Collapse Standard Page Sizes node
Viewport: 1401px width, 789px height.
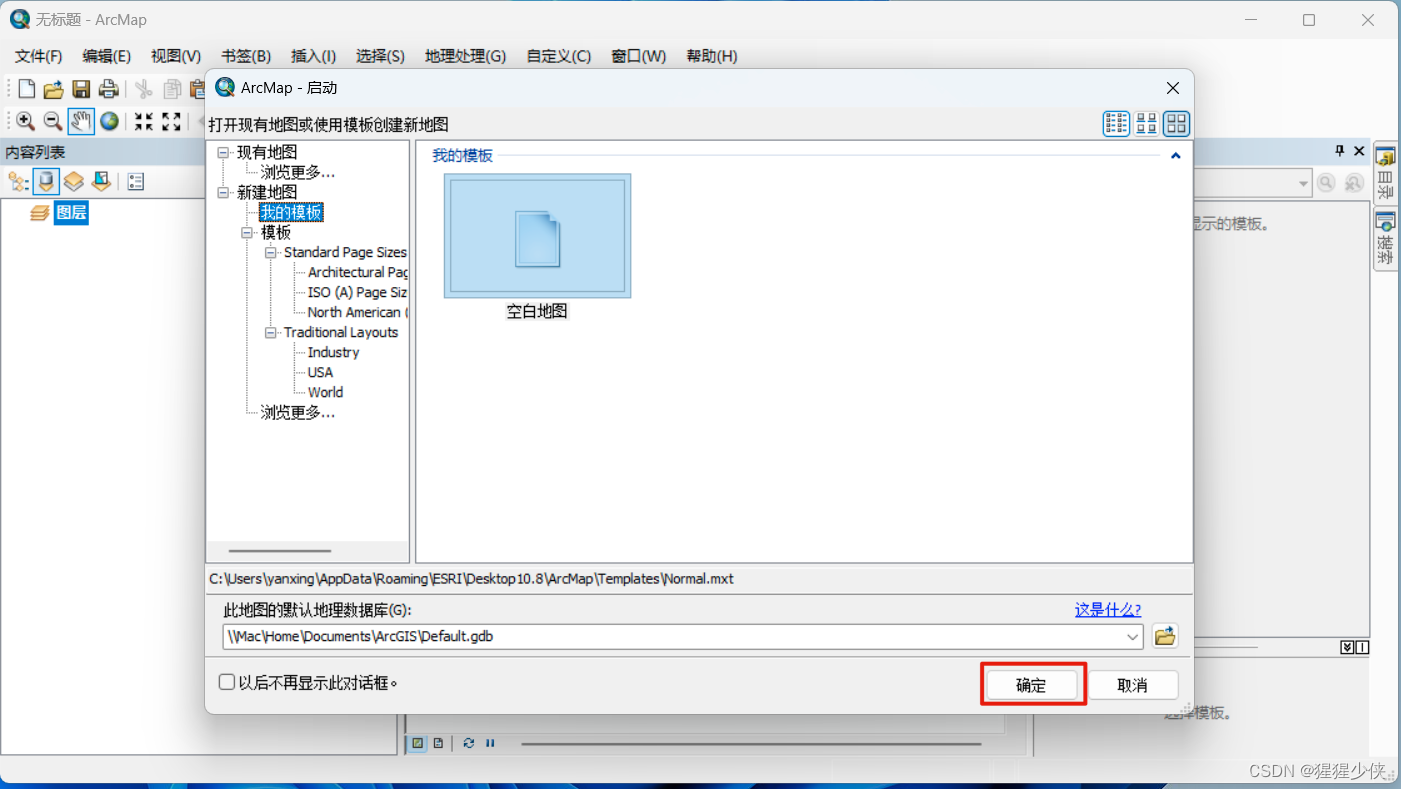point(271,253)
